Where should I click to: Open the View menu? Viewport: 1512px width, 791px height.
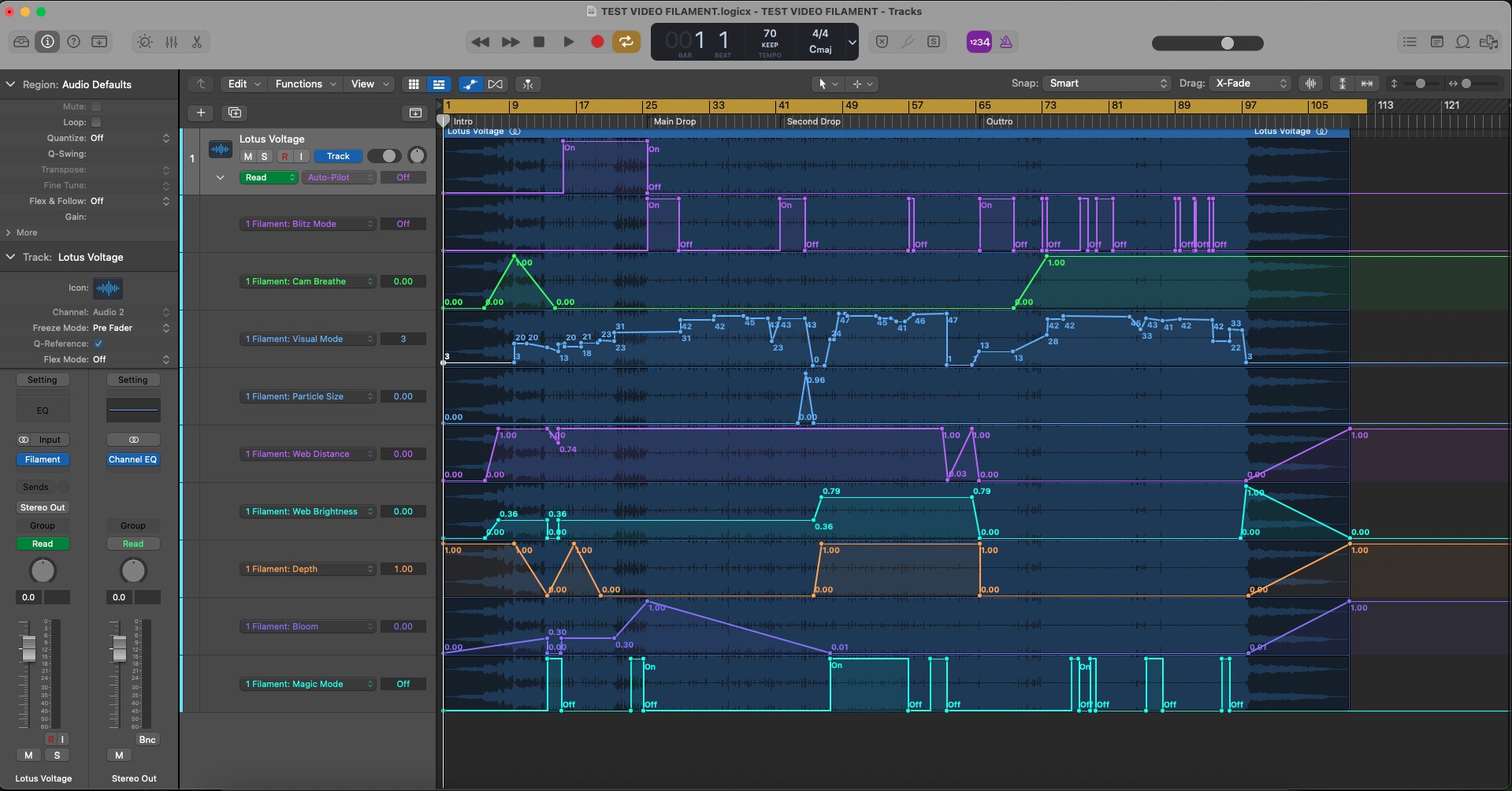370,84
